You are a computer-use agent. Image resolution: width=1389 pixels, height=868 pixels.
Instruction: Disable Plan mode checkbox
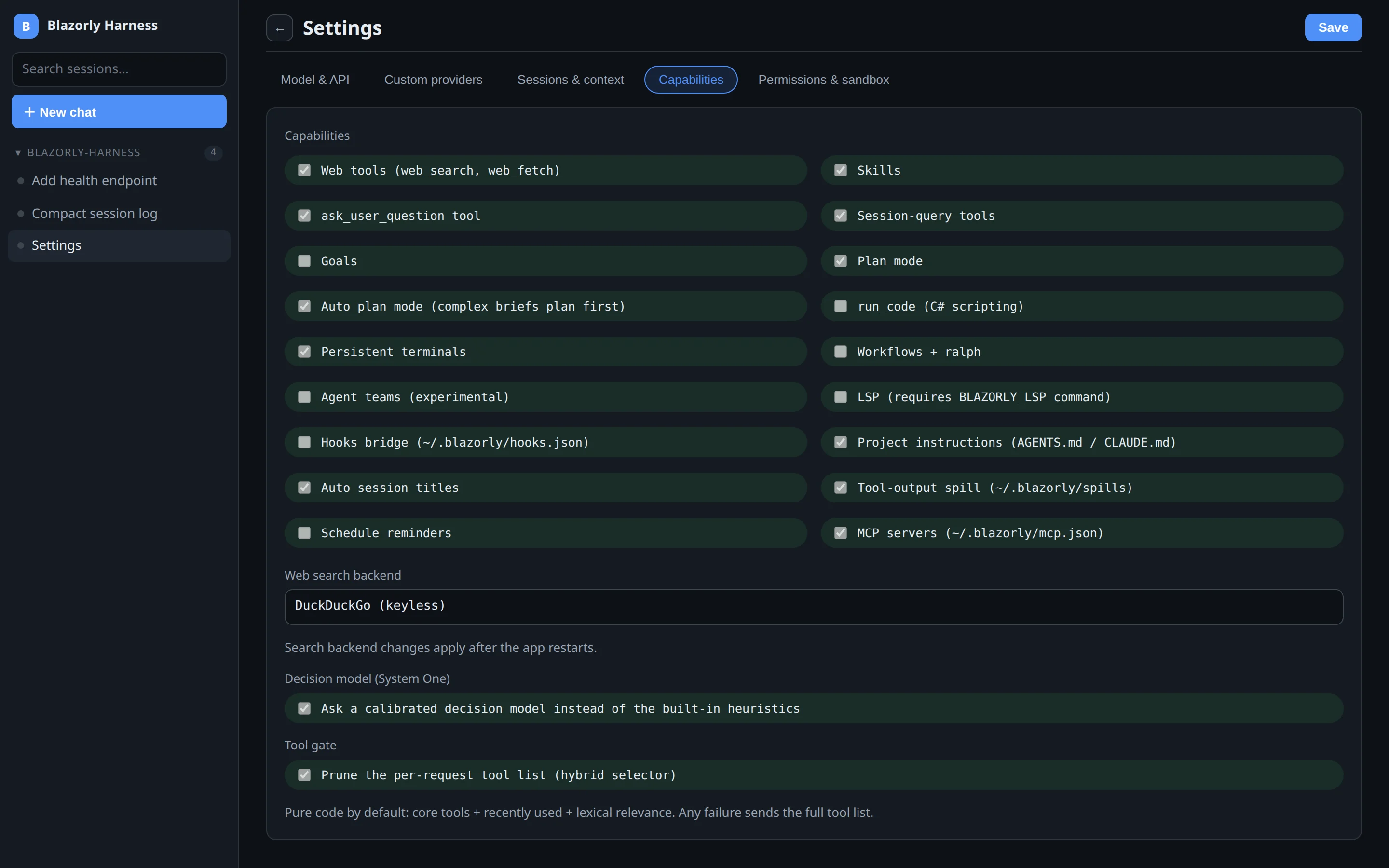(x=840, y=261)
